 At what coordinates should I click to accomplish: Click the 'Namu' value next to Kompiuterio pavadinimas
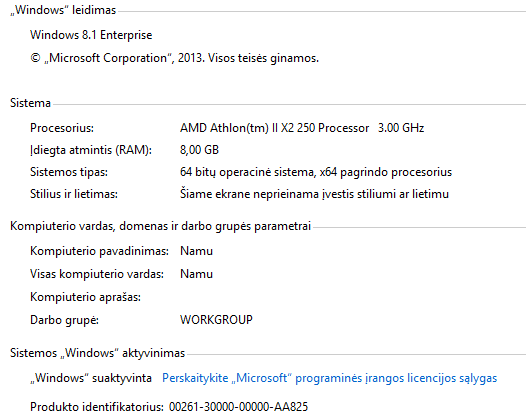coord(197,251)
